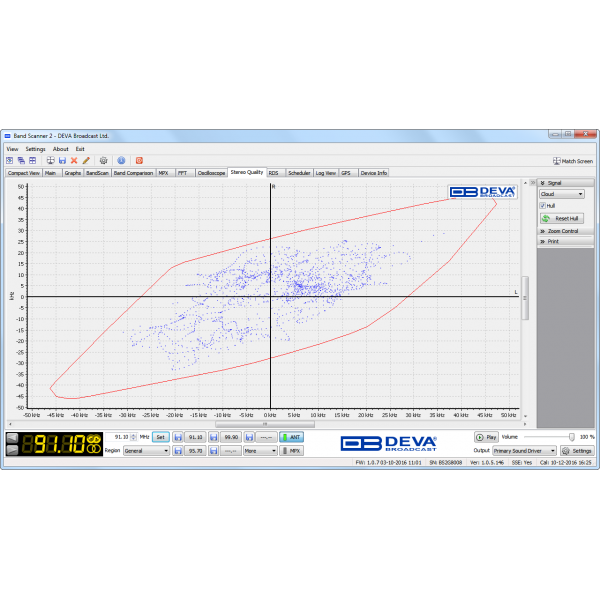Toggle the MPX input button
Viewport: 600px width, 600px height.
click(x=291, y=451)
